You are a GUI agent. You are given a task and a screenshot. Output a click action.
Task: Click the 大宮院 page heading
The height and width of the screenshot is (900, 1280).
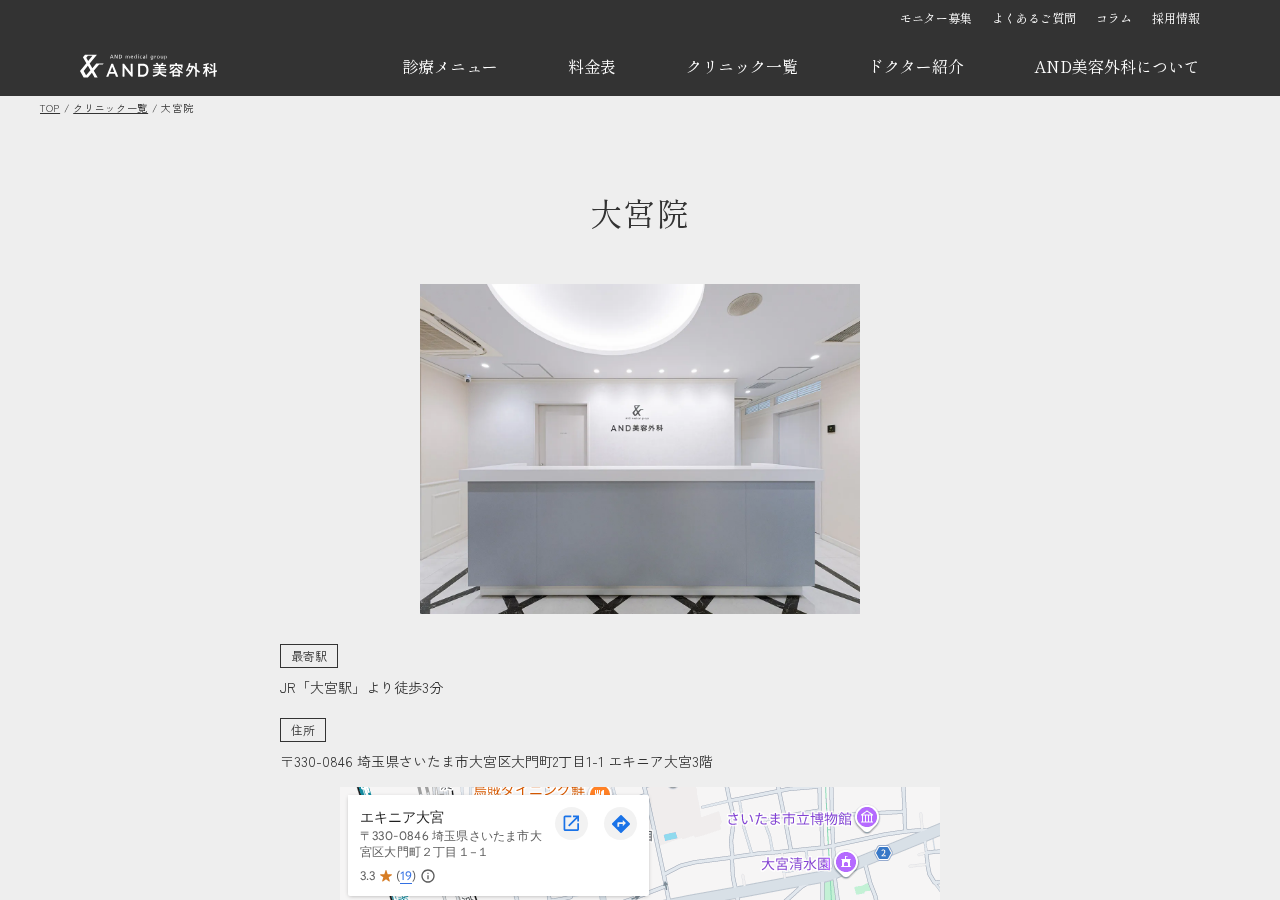click(640, 215)
